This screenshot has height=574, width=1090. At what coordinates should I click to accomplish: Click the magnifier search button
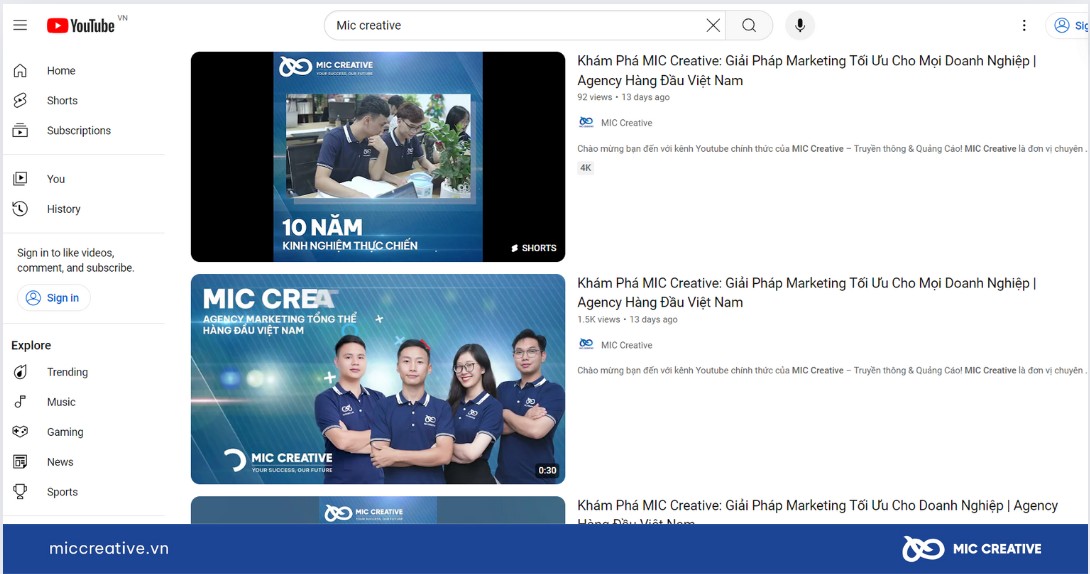[x=749, y=26]
